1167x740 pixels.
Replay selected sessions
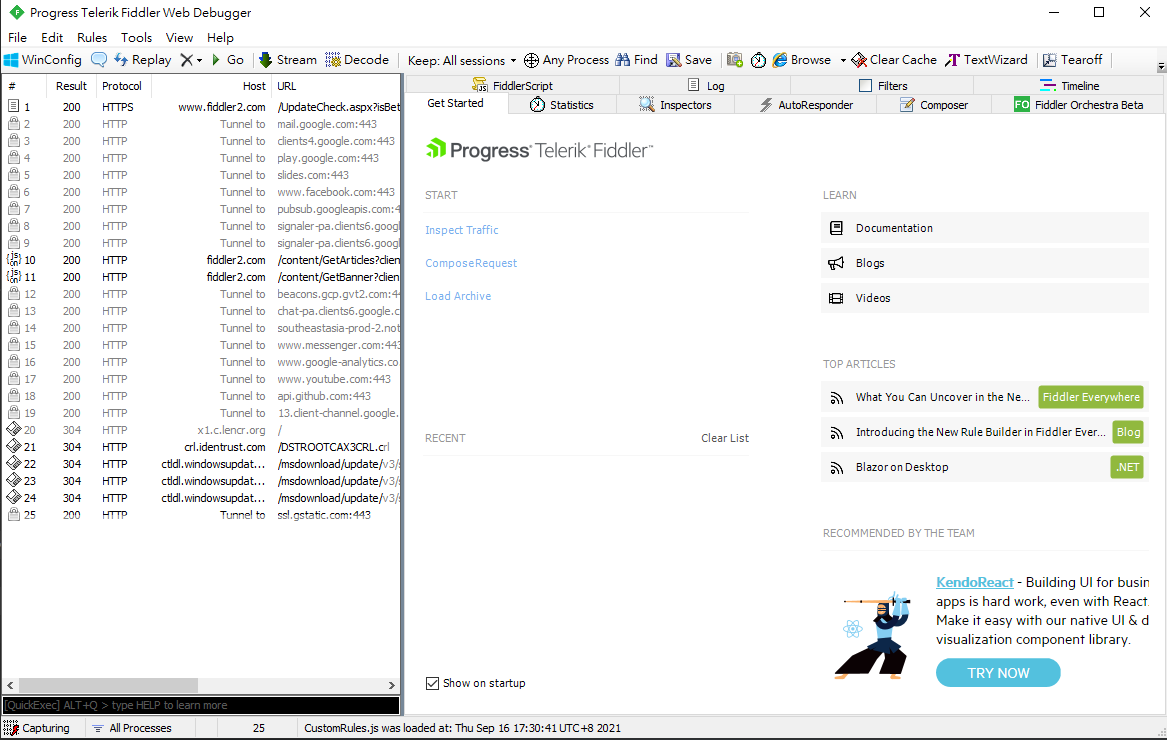[x=142, y=60]
